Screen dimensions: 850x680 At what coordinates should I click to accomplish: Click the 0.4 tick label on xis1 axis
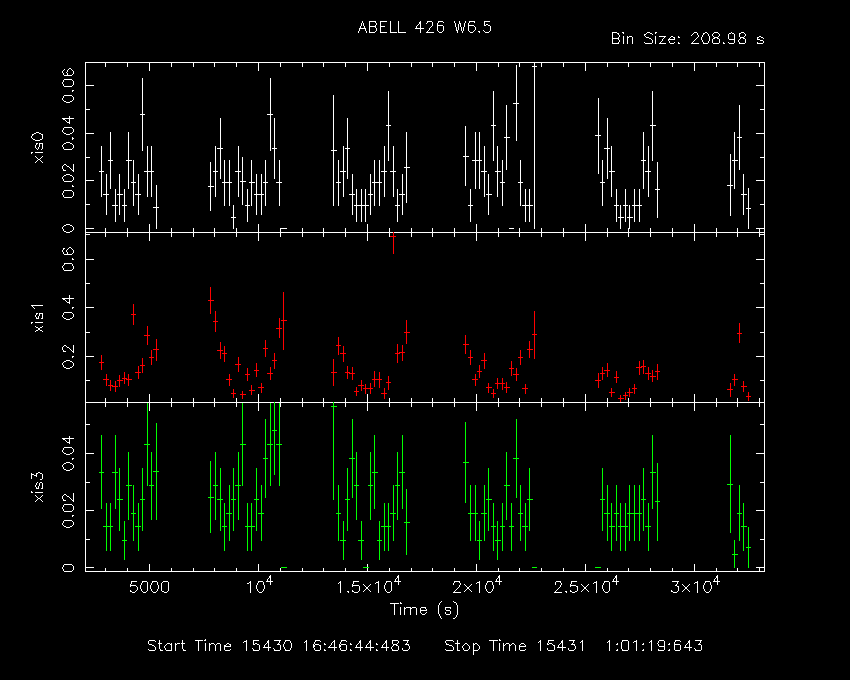point(68,307)
